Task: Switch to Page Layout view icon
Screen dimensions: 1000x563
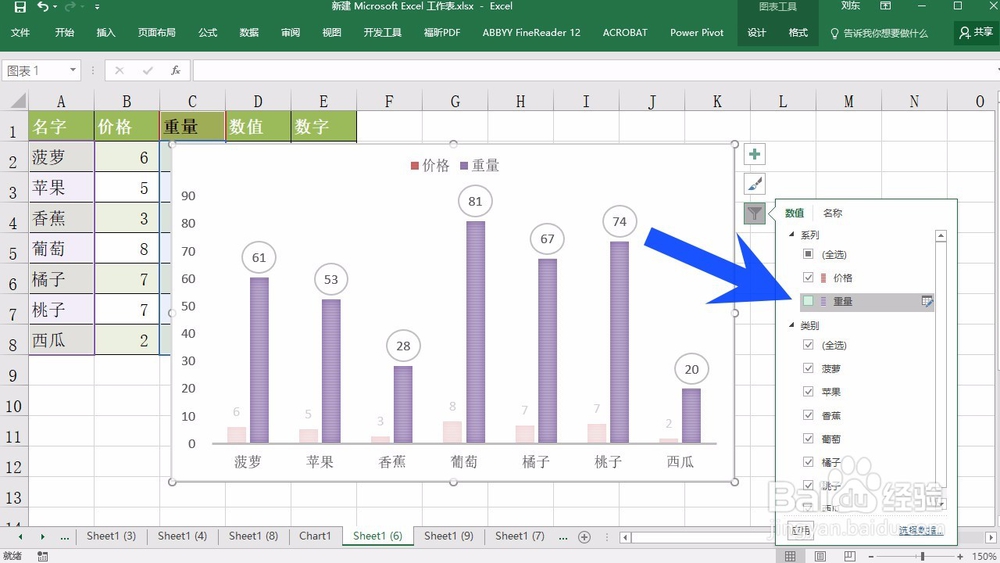Action: (x=820, y=556)
